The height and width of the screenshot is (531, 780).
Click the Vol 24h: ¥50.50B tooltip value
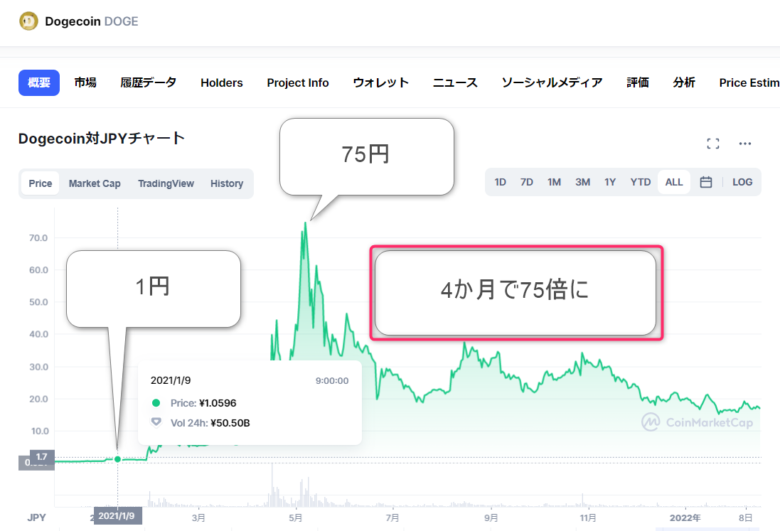[210, 423]
